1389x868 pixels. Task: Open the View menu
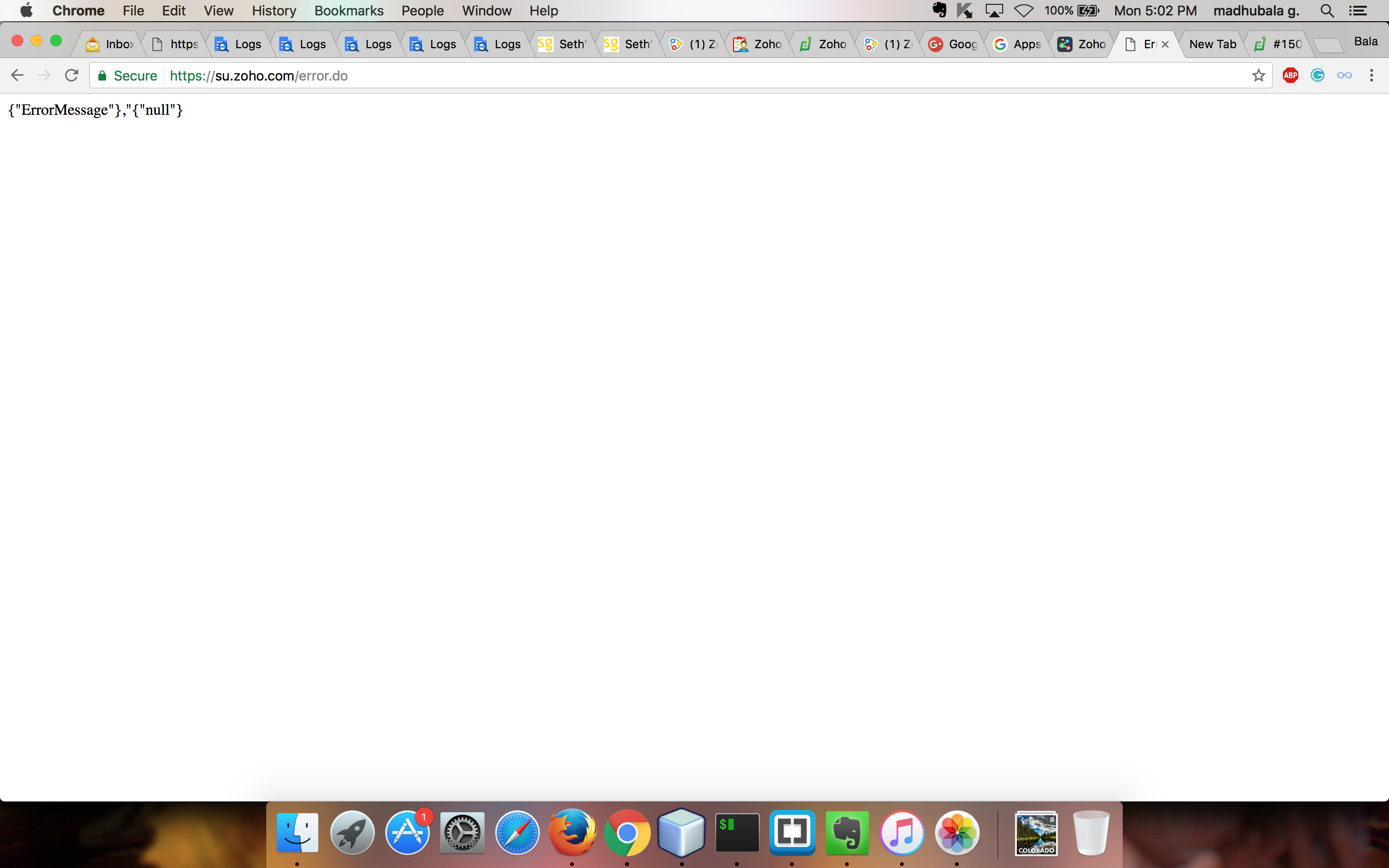pyautogui.click(x=218, y=10)
